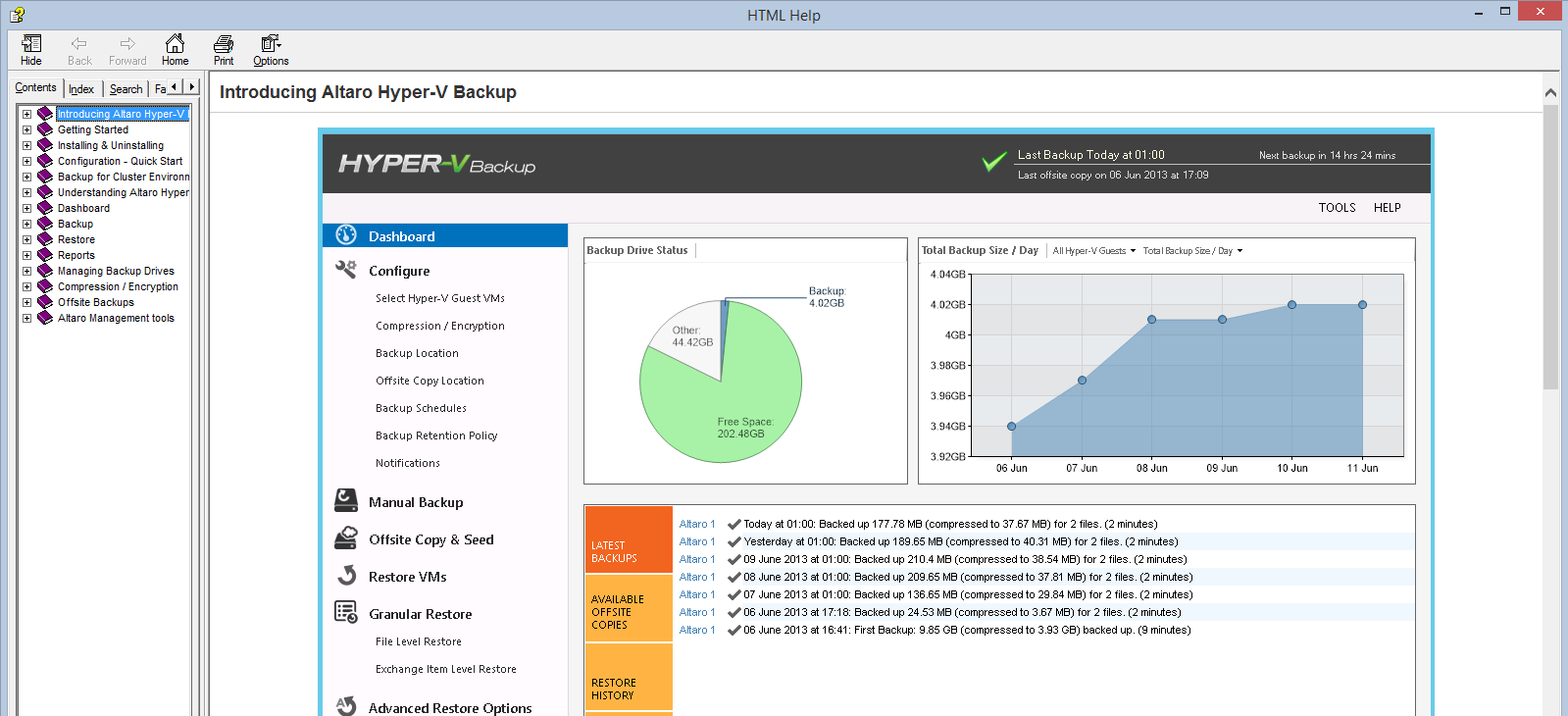Click the book icon beside Altaro Management tools
Image resolution: width=1568 pixels, height=716 pixels.
pyautogui.click(x=45, y=318)
